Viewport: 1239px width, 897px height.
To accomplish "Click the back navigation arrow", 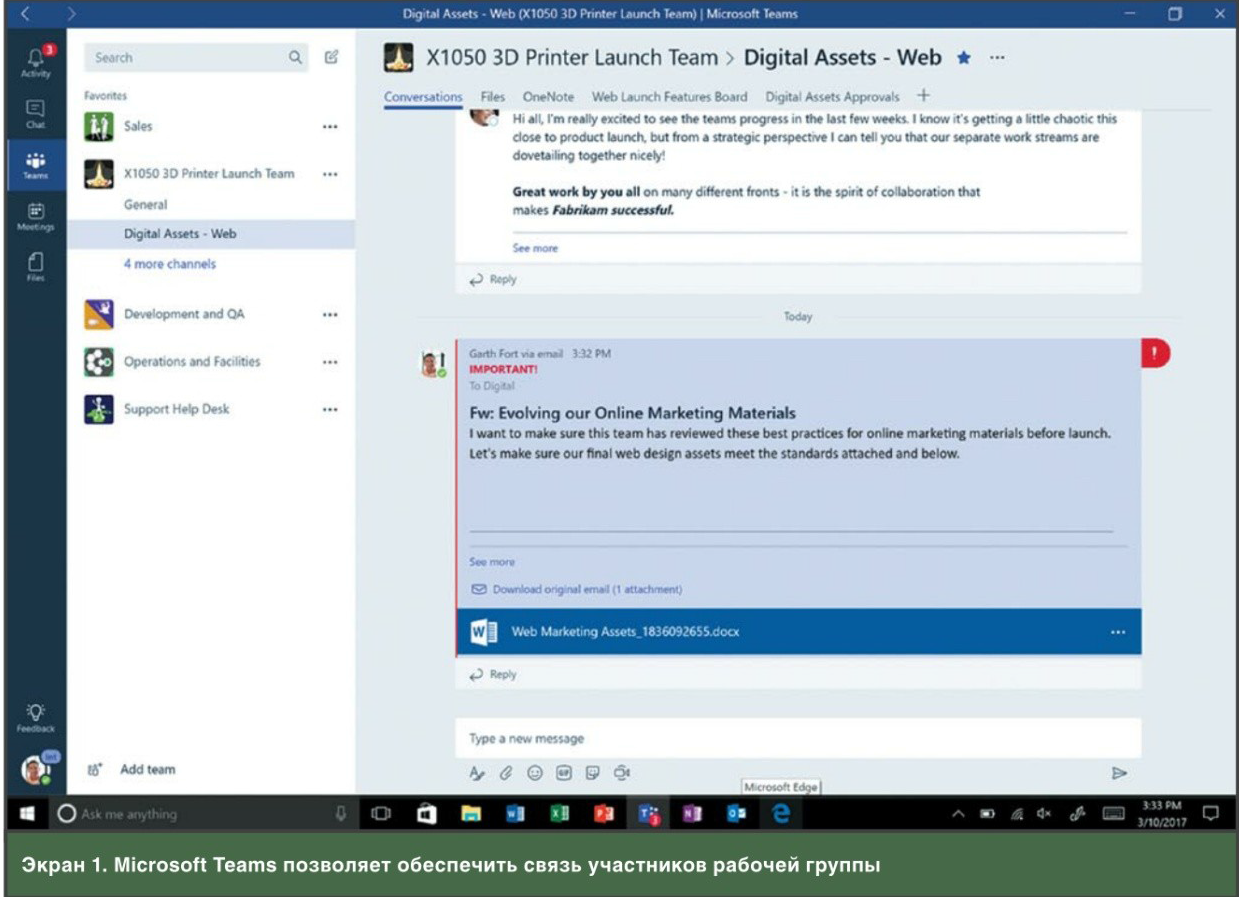I will tap(24, 14).
